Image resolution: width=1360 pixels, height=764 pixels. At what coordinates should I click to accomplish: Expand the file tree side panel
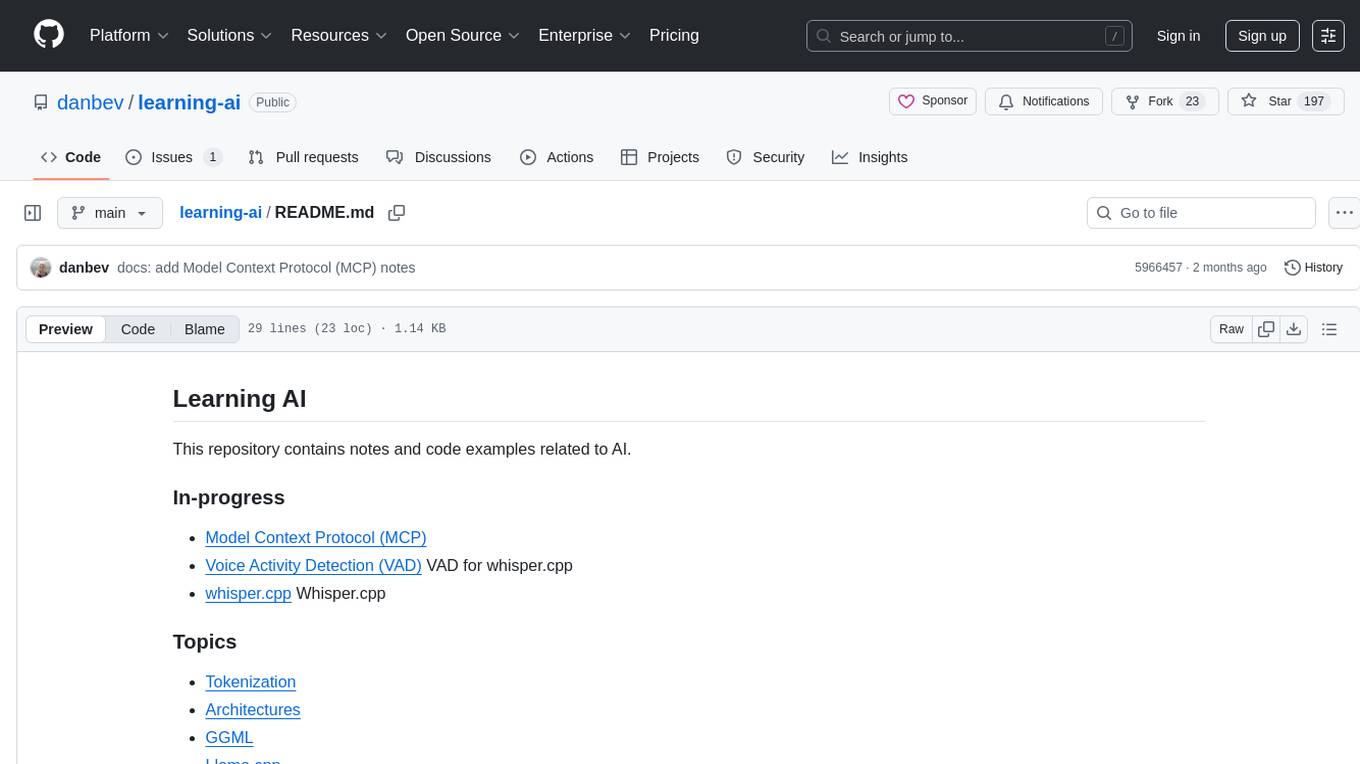tap(33, 213)
